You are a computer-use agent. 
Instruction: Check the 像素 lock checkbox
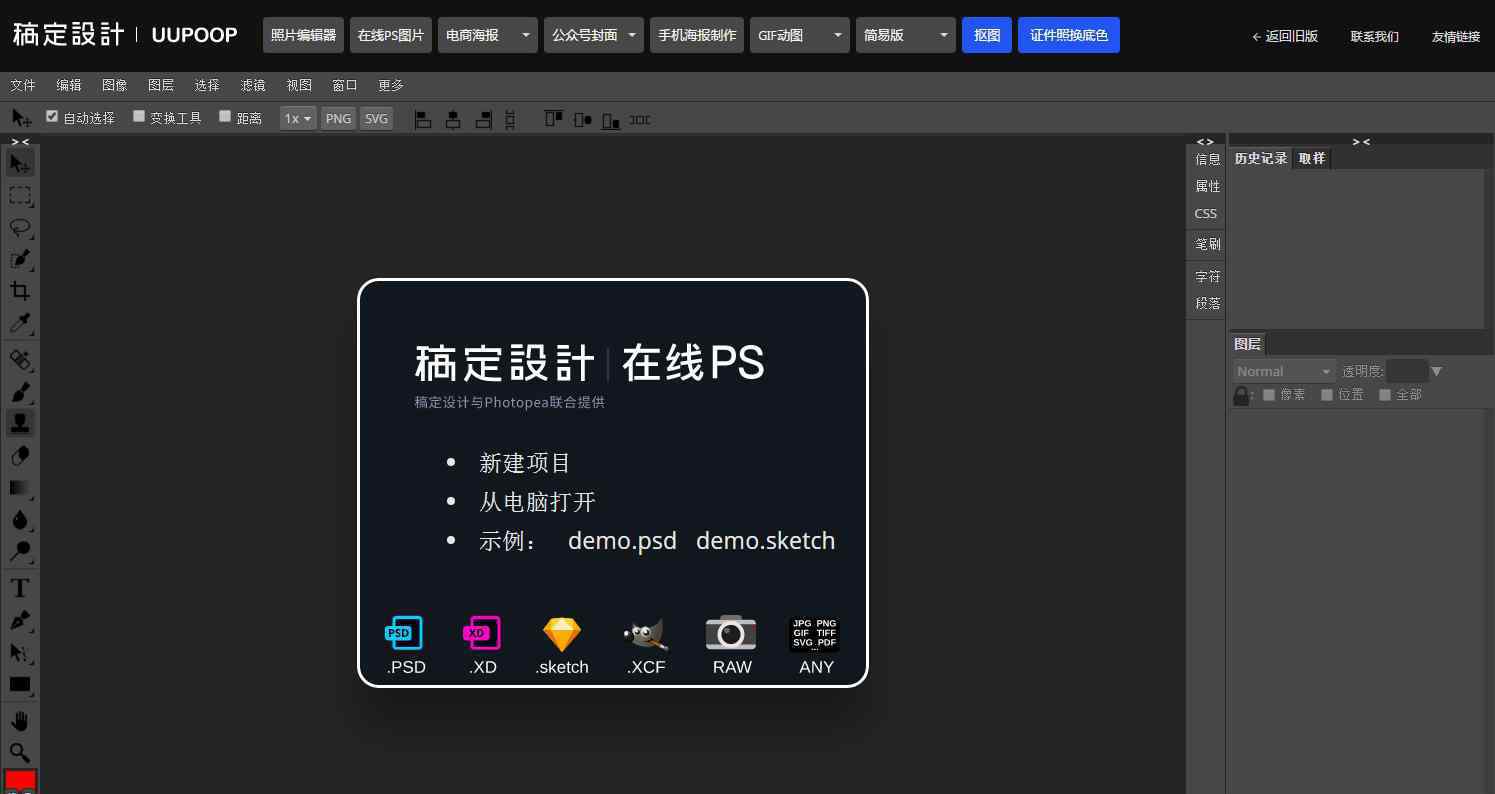1269,395
